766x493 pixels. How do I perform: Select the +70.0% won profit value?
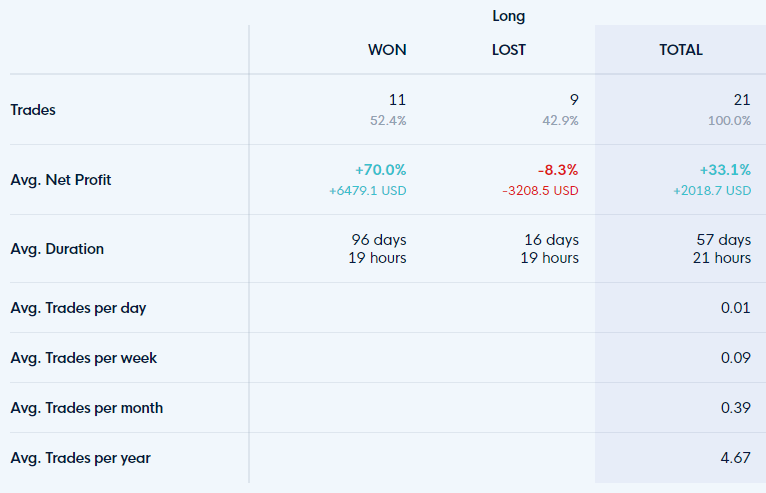[x=381, y=170]
